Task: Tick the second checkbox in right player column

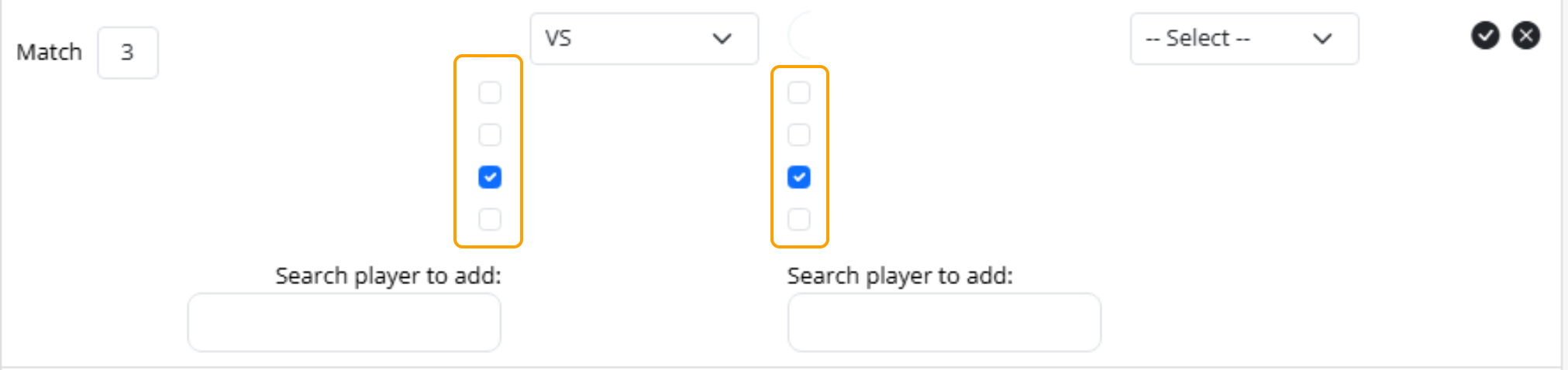Action: coord(799,135)
